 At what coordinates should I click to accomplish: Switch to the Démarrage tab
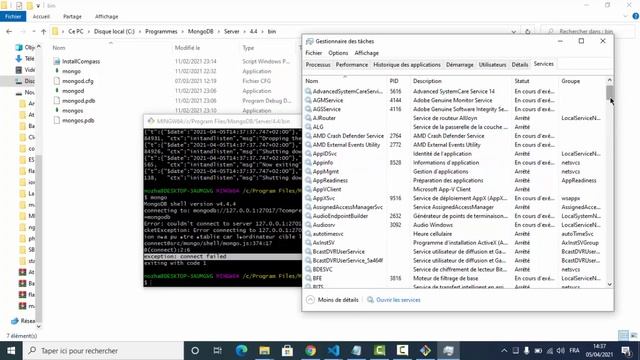tap(460, 65)
